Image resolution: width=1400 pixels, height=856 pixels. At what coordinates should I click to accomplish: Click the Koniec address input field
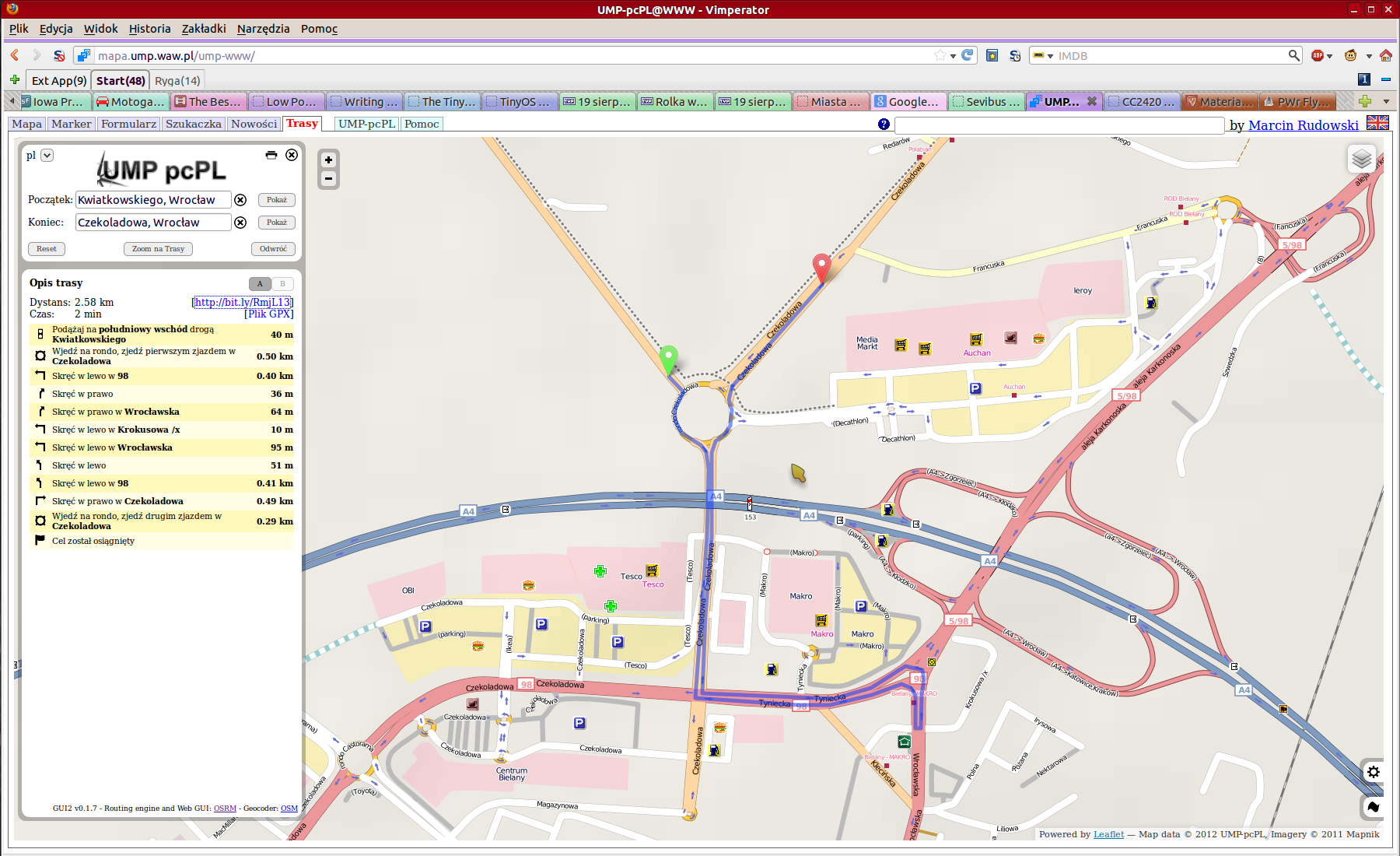153,223
